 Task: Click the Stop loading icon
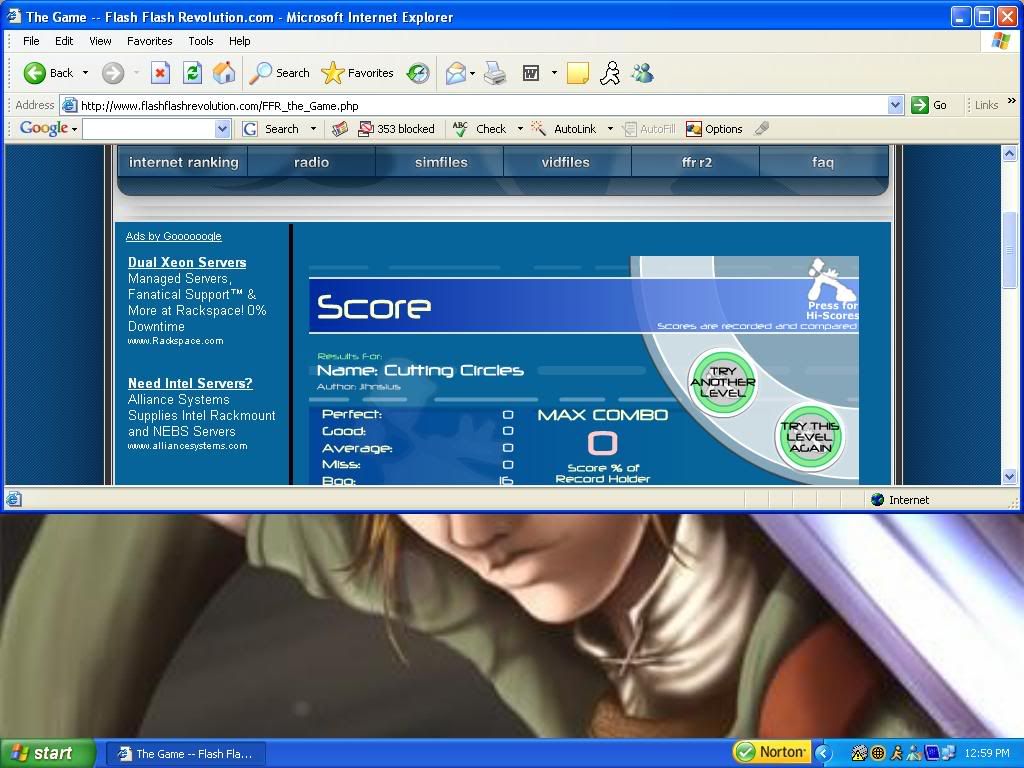160,73
